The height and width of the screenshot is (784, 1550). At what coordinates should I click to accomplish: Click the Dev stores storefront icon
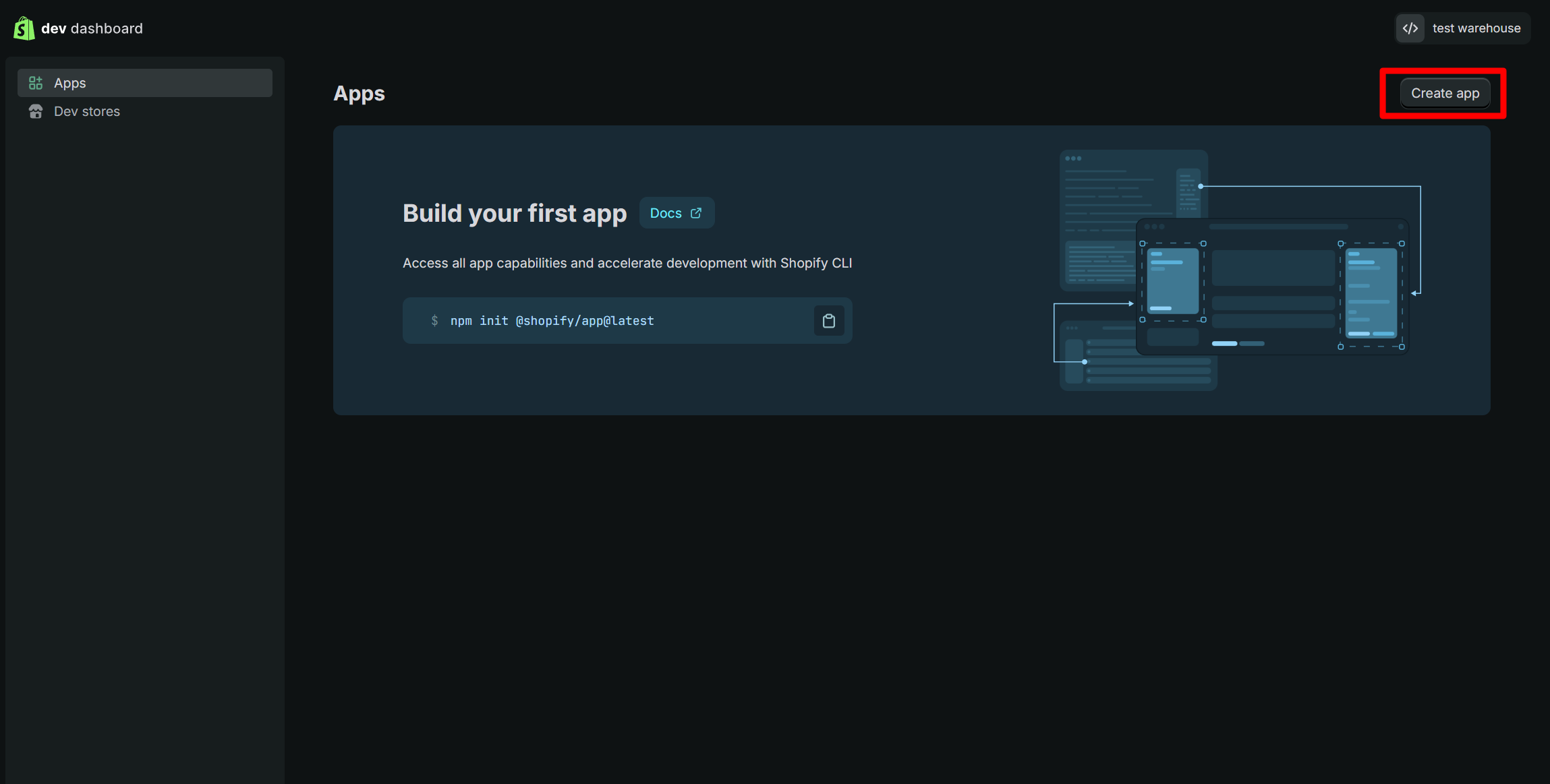[x=36, y=111]
